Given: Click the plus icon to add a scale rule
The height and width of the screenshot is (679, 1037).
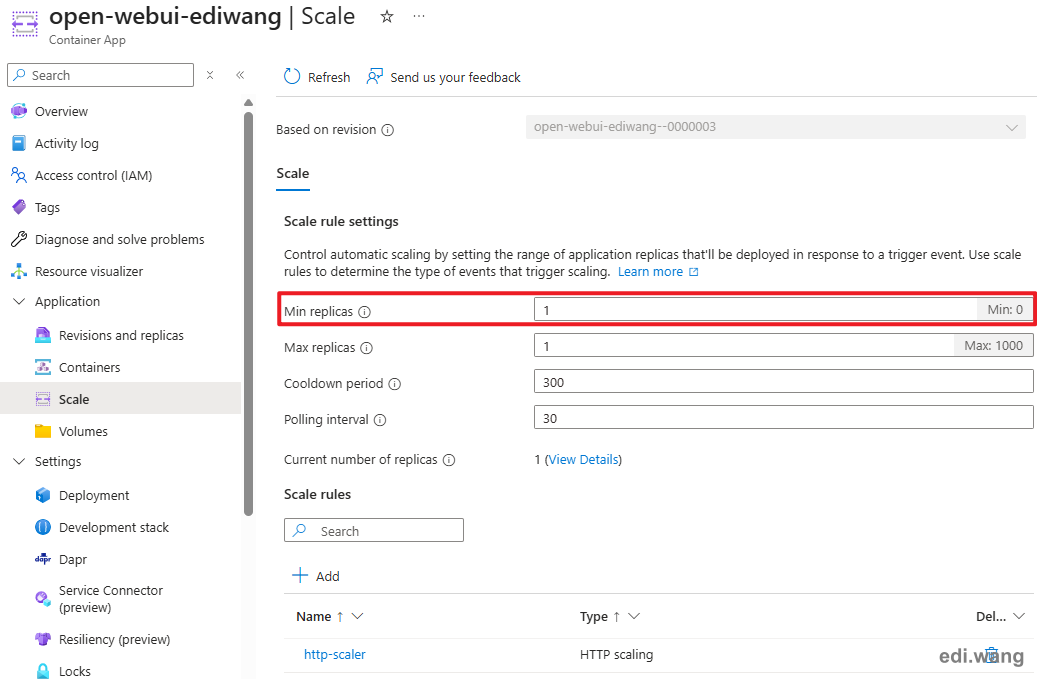Looking at the screenshot, I should tap(300, 575).
